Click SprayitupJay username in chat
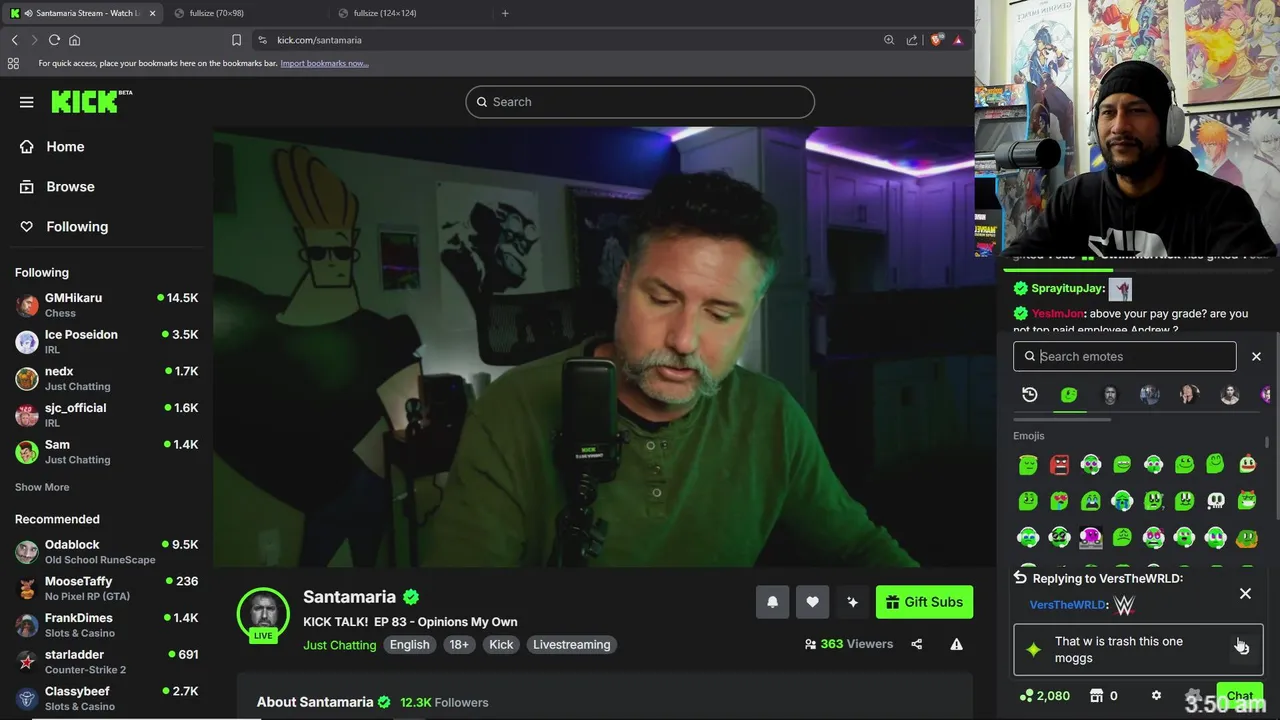The image size is (1280, 720). (x=1068, y=288)
